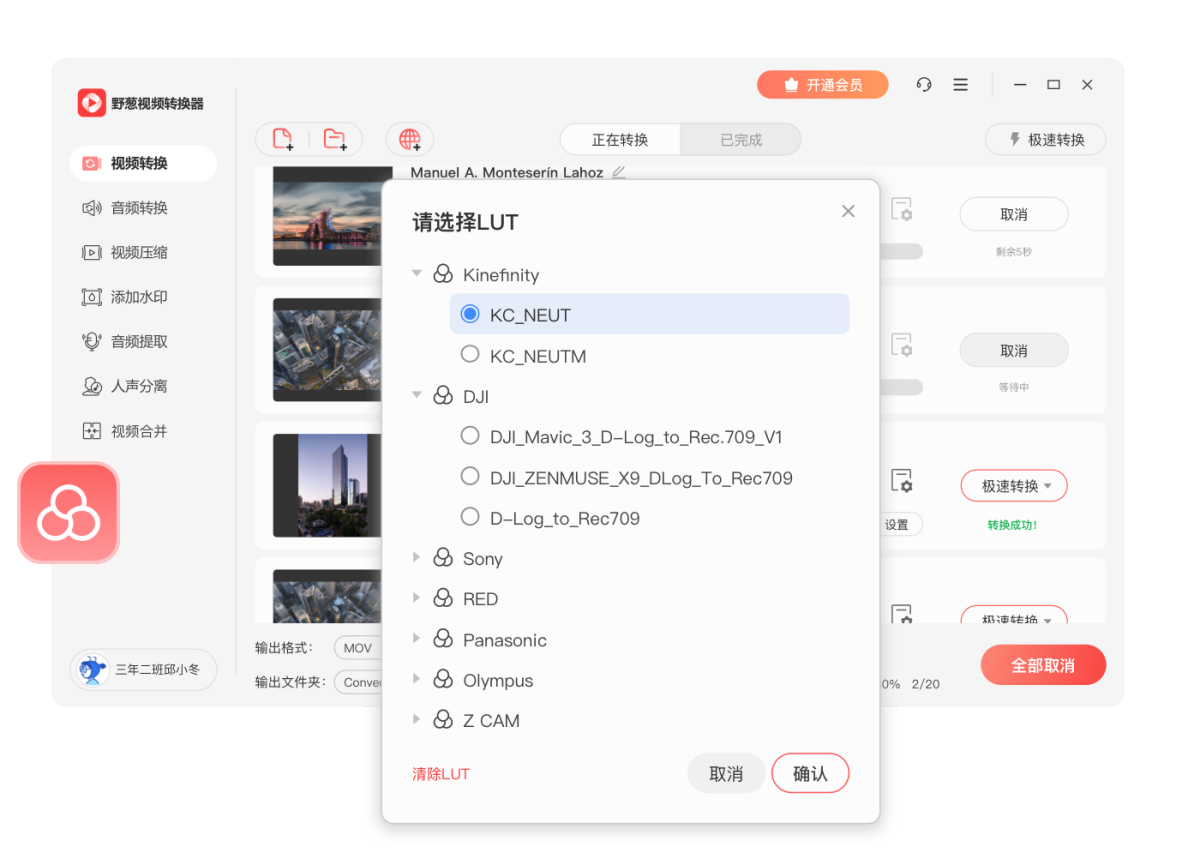1200x859 pixels.
Task: Select the KC_NEUTM radio option
Action: point(470,354)
